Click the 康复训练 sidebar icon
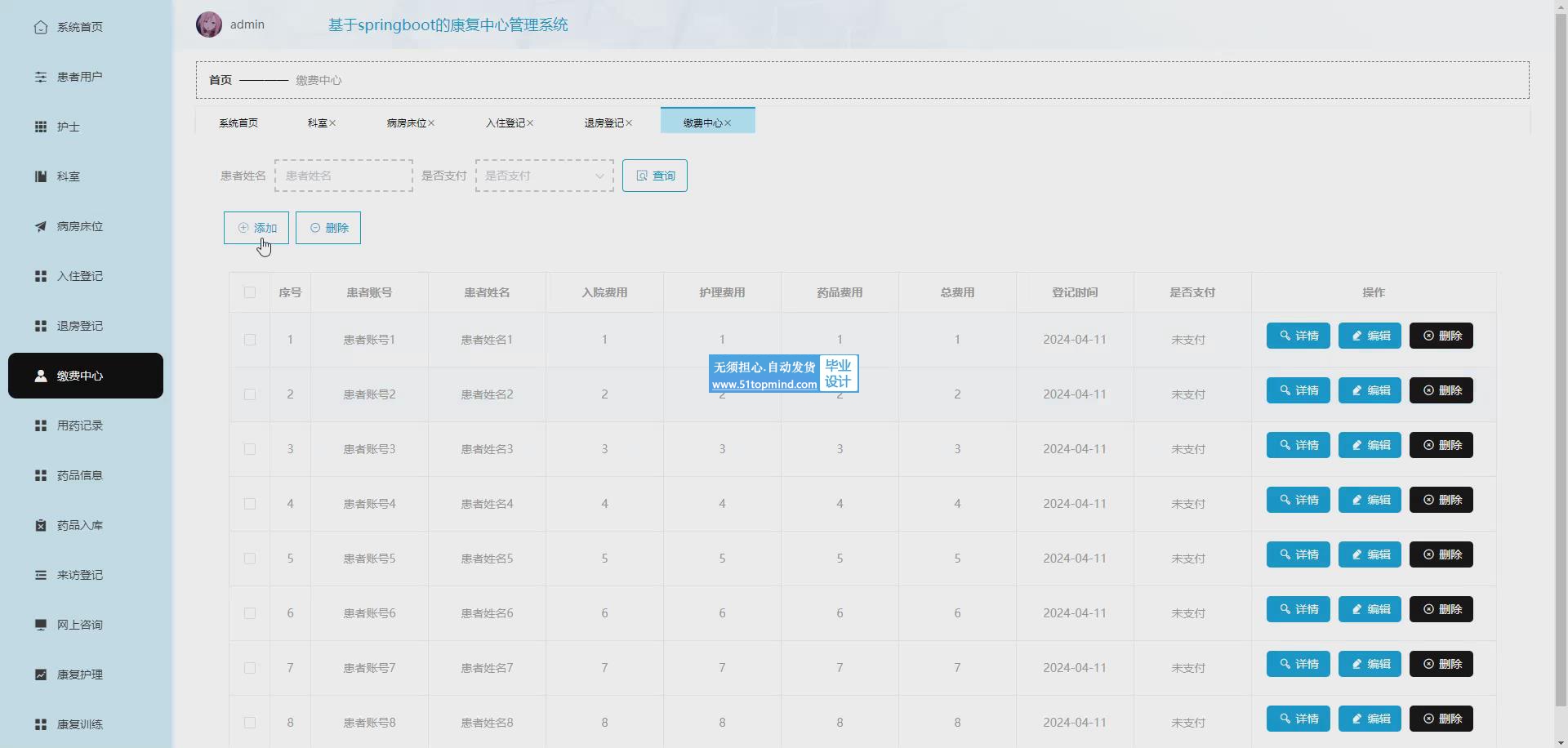Image resolution: width=1568 pixels, height=748 pixels. pos(41,724)
